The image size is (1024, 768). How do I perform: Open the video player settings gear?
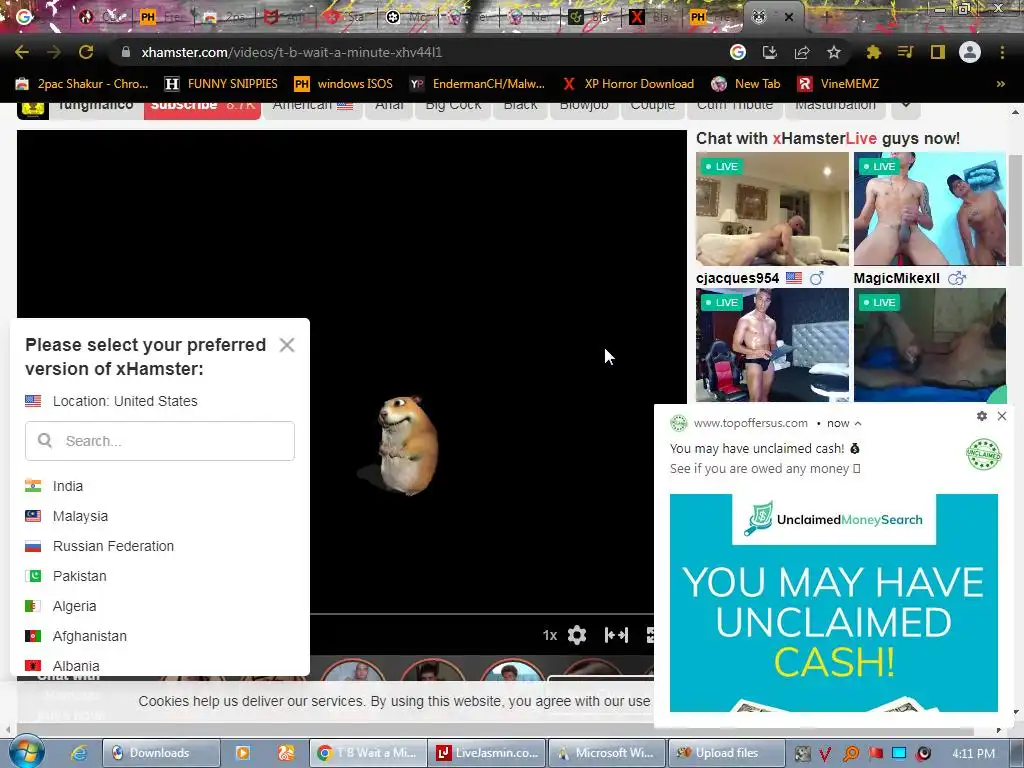[x=577, y=635]
